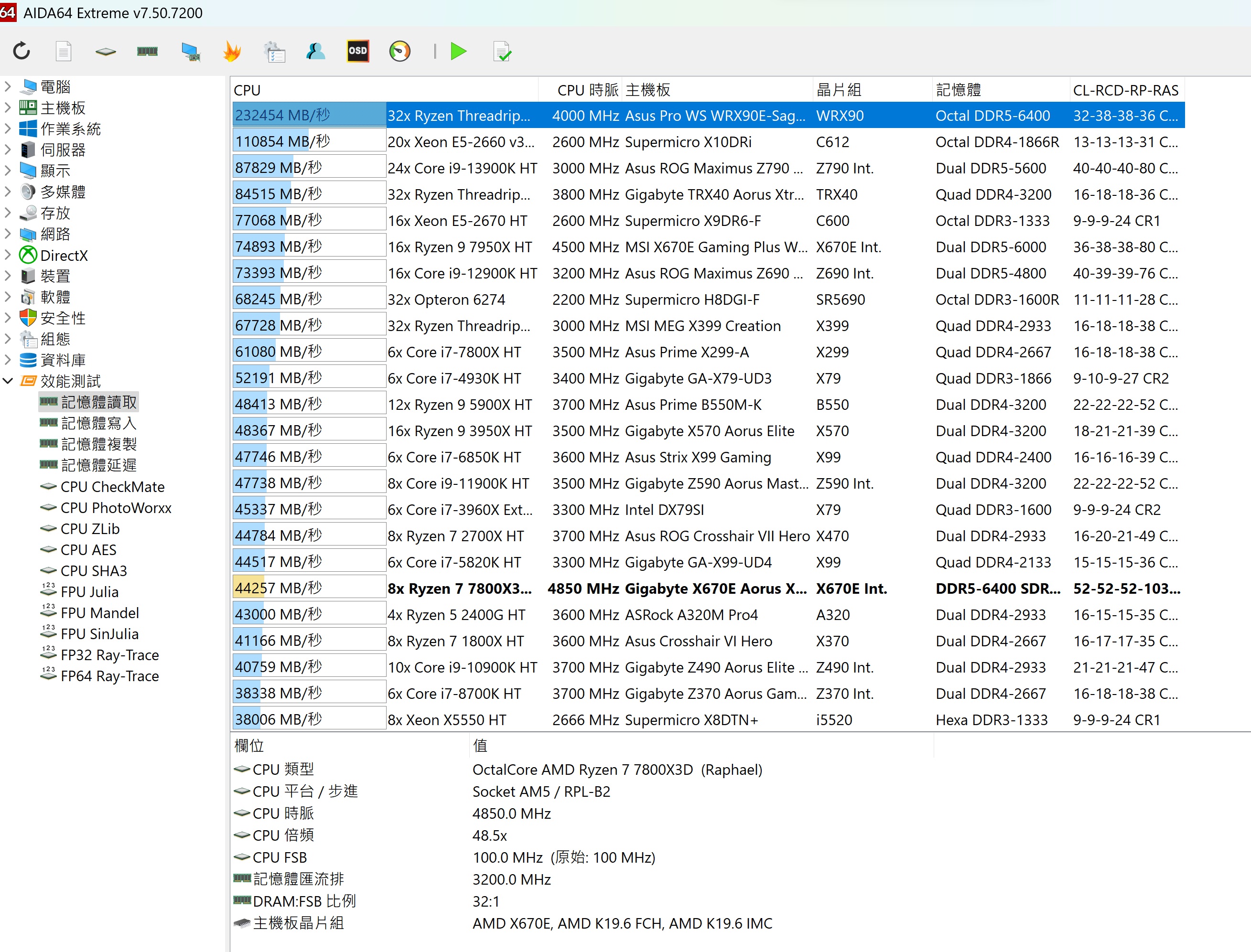The width and height of the screenshot is (1251, 952).
Task: Open FP32 Ray-Trace benchmark
Action: click(x=100, y=654)
